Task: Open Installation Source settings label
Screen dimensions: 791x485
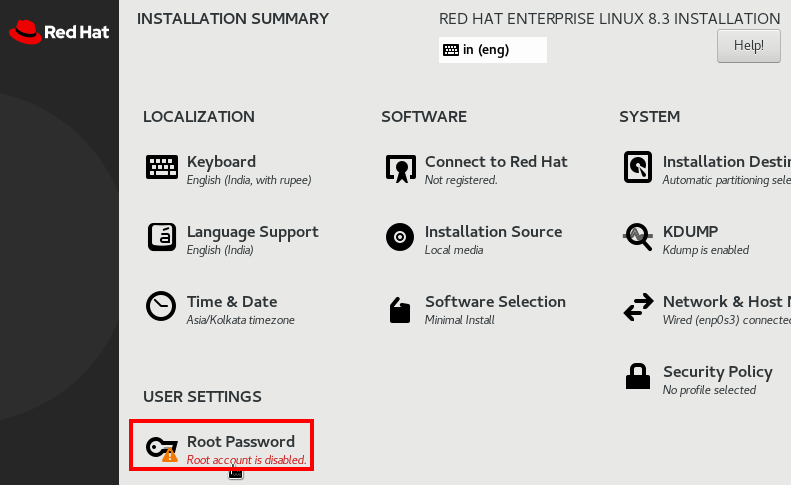Action: click(493, 232)
